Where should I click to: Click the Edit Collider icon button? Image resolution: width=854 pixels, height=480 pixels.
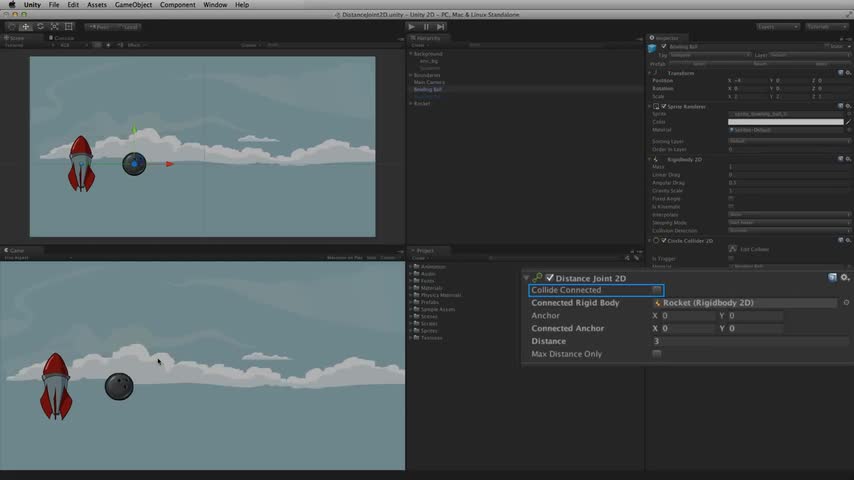click(x=733, y=249)
